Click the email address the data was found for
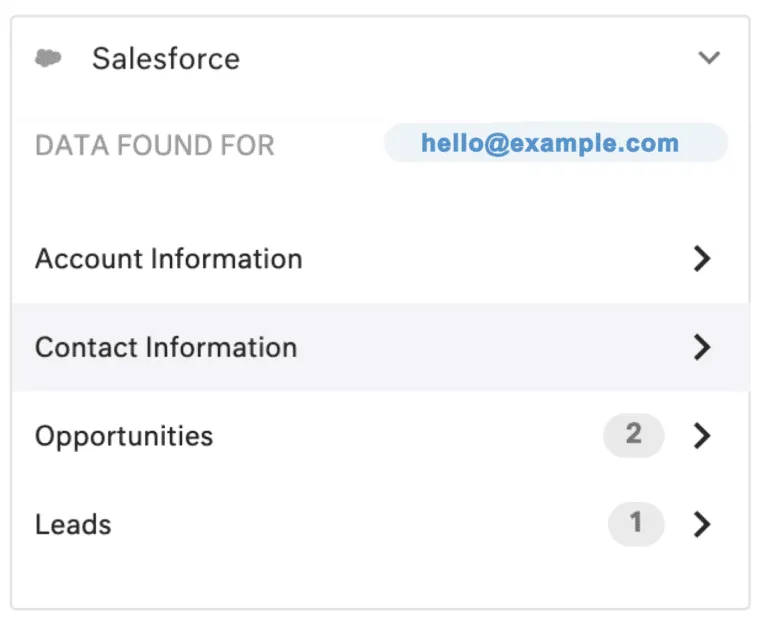The height and width of the screenshot is (635, 768). click(x=550, y=143)
